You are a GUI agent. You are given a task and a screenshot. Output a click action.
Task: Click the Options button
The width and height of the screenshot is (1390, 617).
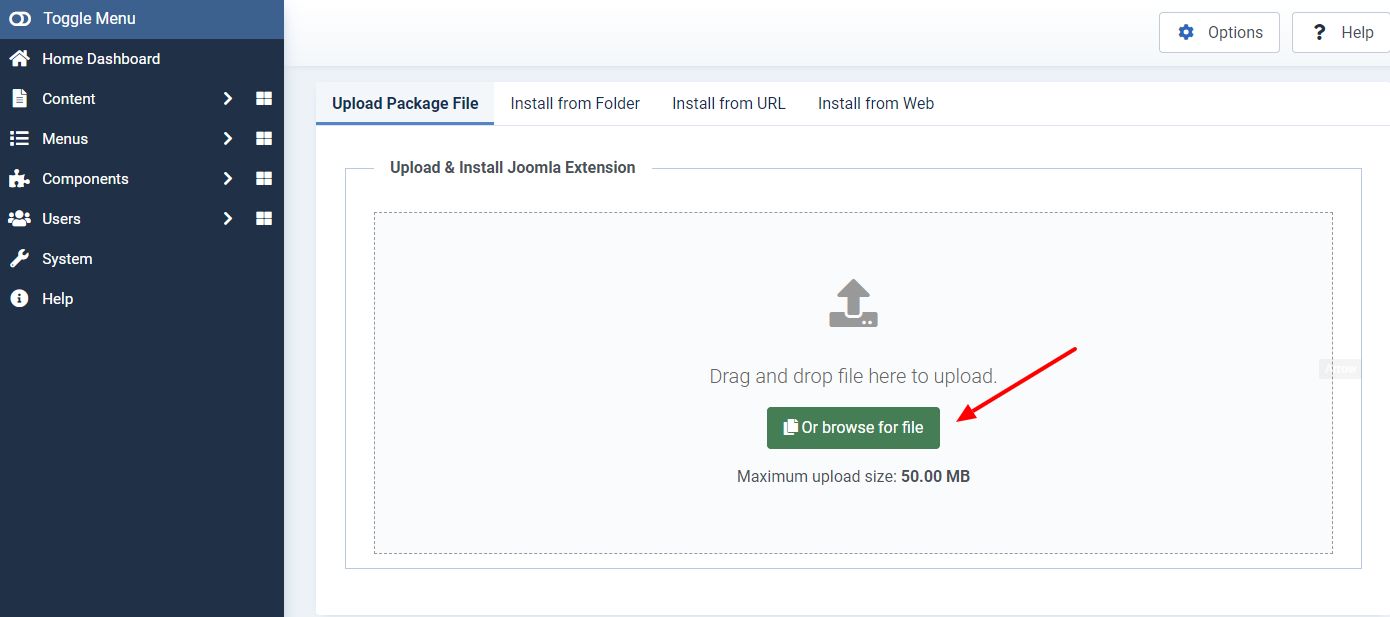pos(1219,32)
